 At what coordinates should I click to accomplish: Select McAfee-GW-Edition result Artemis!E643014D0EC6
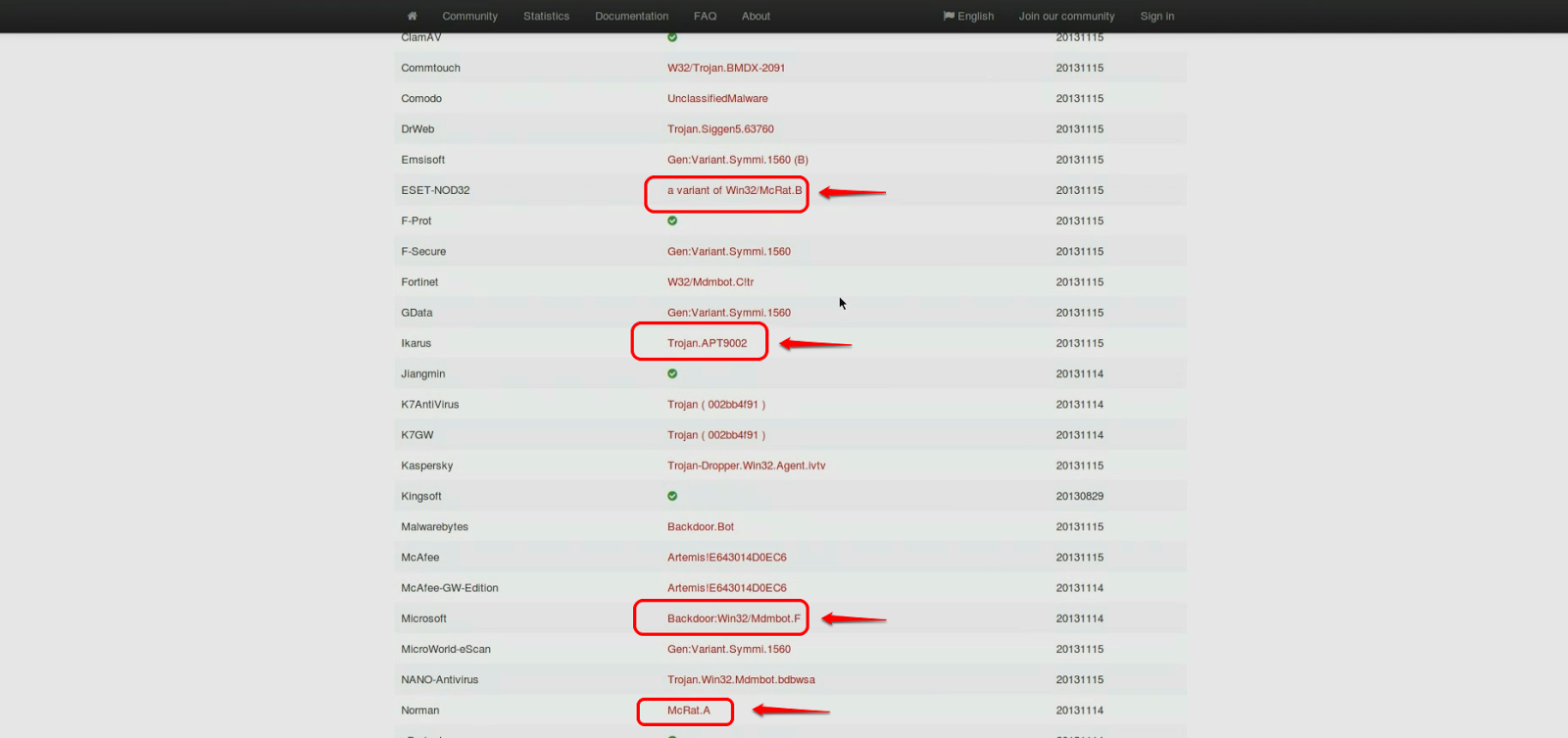727,588
